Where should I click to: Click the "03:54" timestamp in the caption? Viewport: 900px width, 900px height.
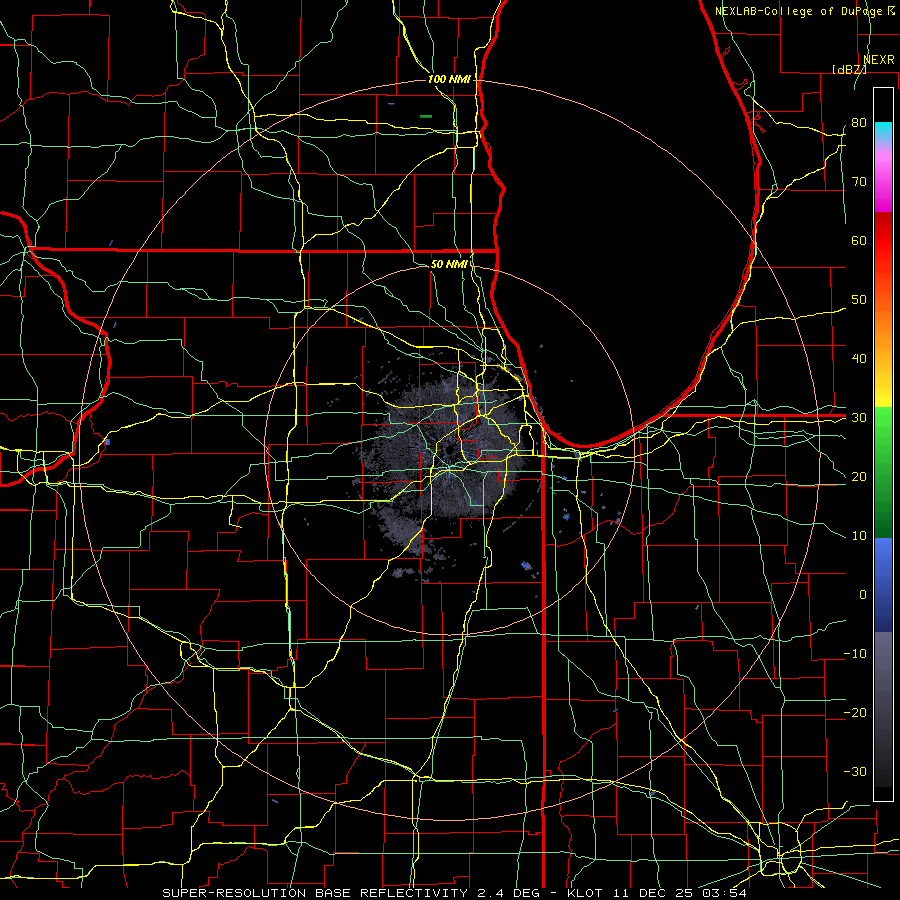723,893
